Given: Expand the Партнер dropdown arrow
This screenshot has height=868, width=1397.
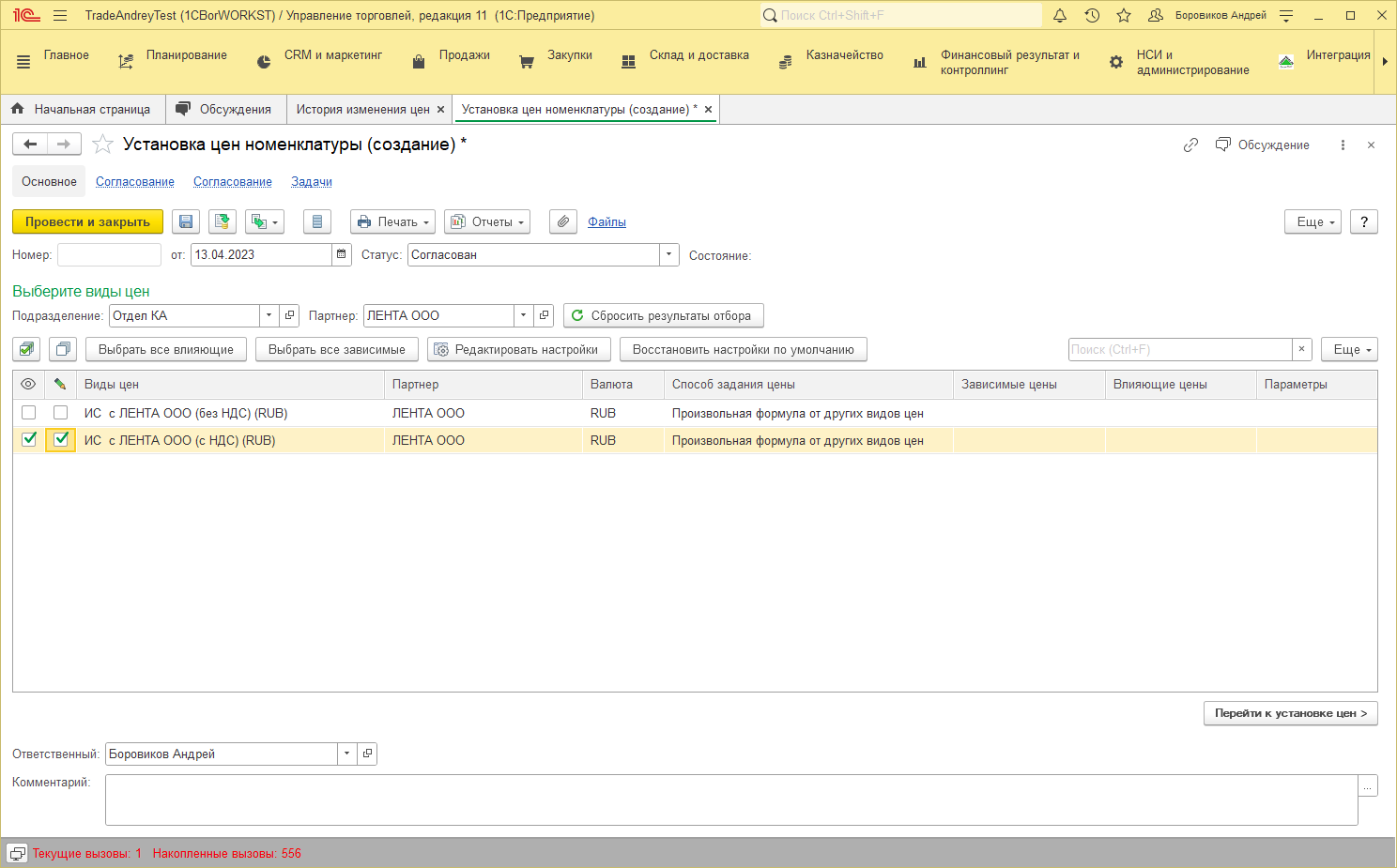Looking at the screenshot, I should point(523,315).
